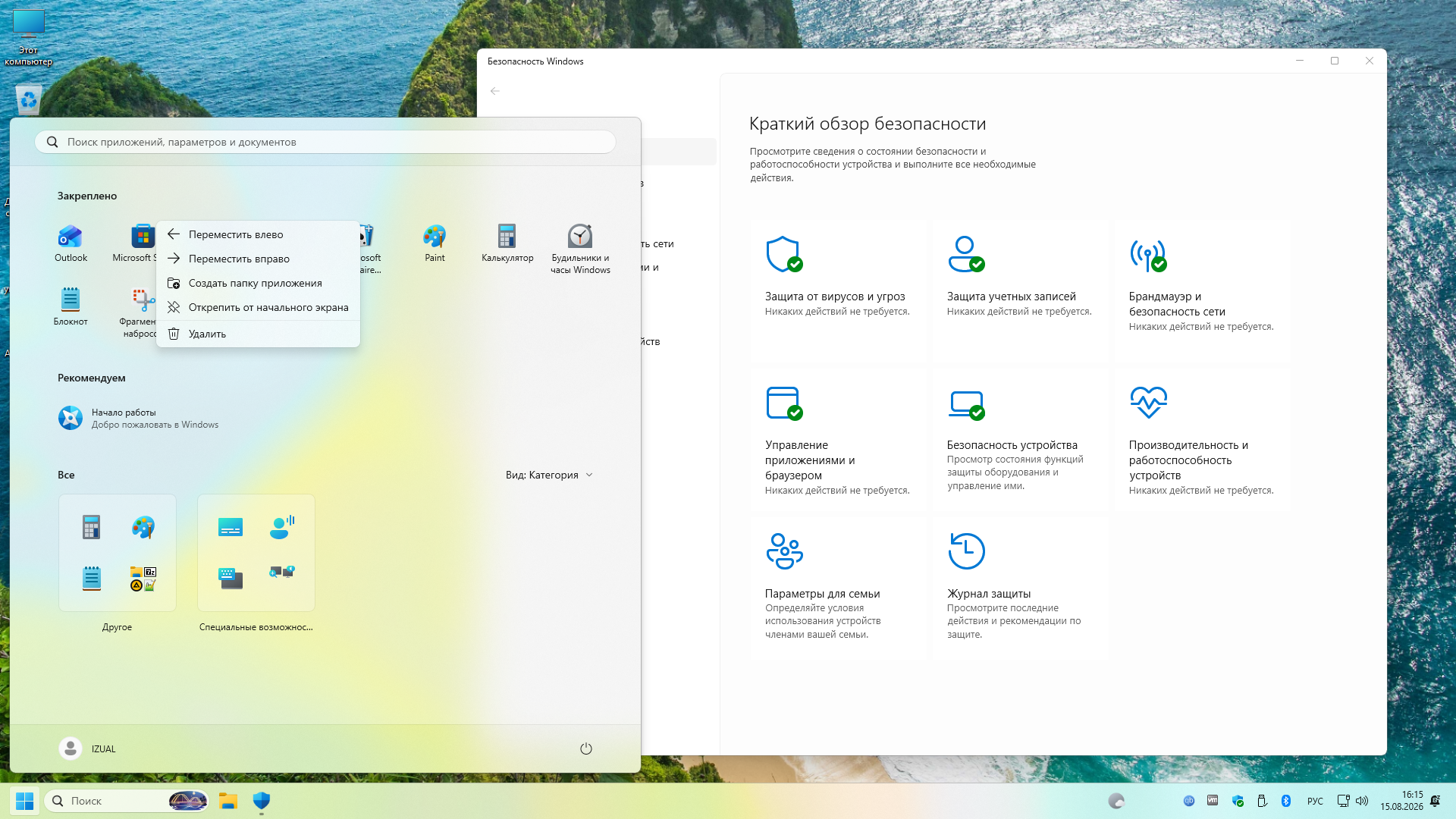Open File Explorer from the taskbar
Viewport: 1456px width, 819px height.
[x=228, y=801]
